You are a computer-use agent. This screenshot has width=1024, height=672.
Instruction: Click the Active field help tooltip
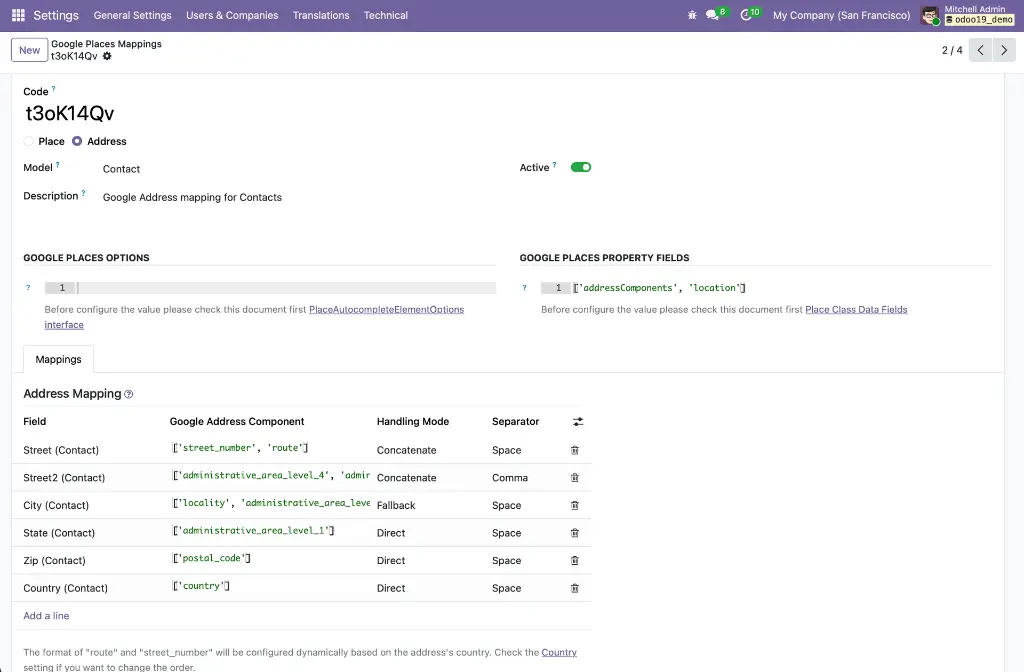554,165
